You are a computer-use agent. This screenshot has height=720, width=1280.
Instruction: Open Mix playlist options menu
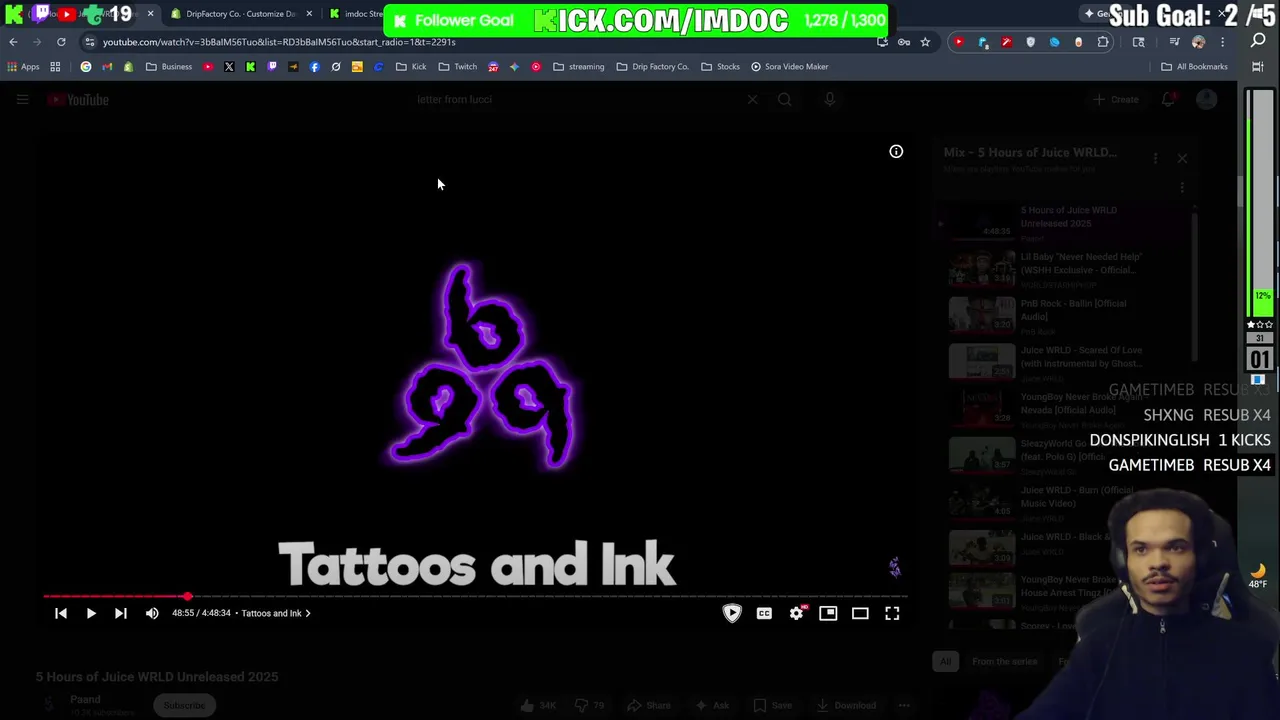tap(1155, 158)
